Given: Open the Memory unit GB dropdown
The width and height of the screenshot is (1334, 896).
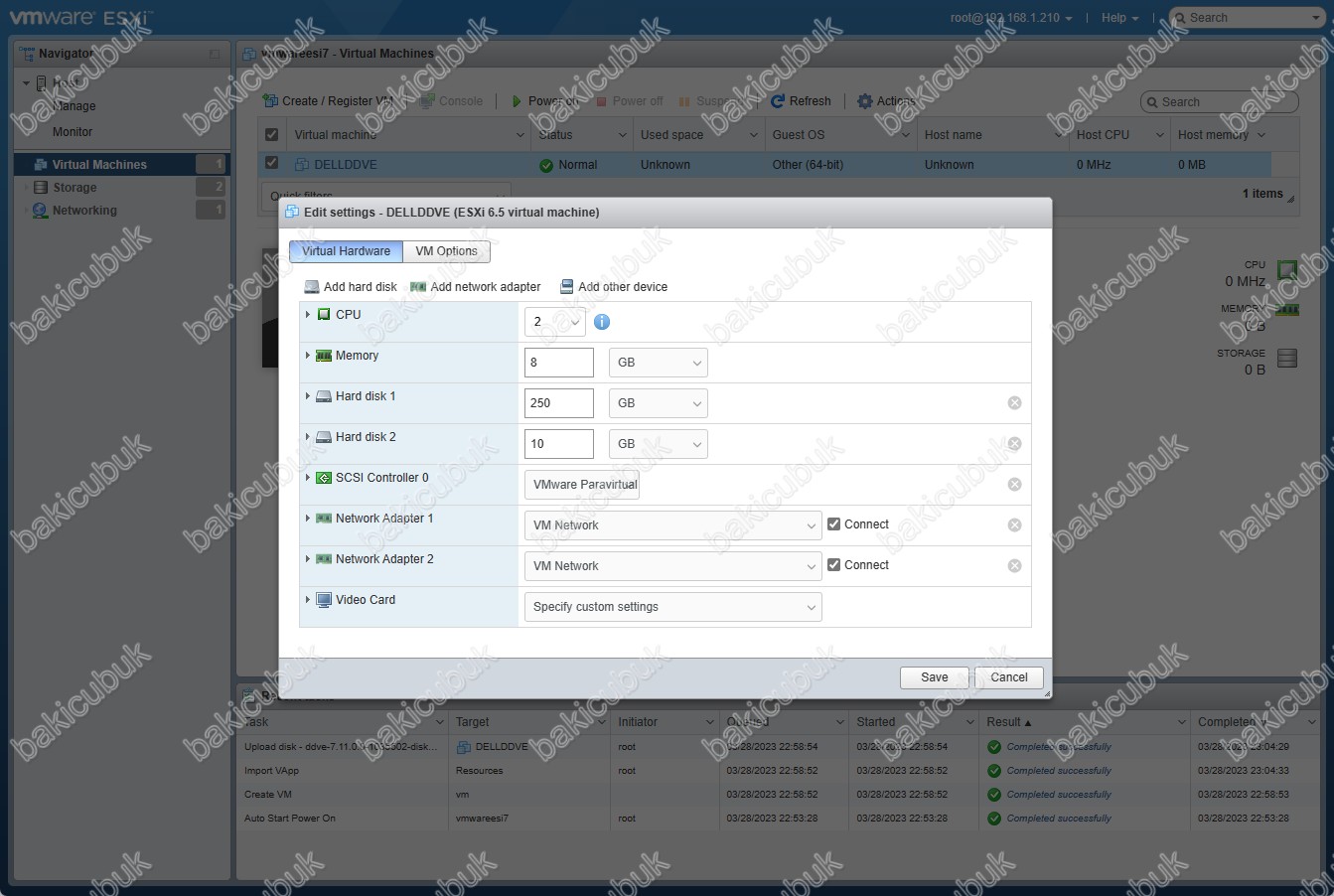Looking at the screenshot, I should [x=658, y=363].
